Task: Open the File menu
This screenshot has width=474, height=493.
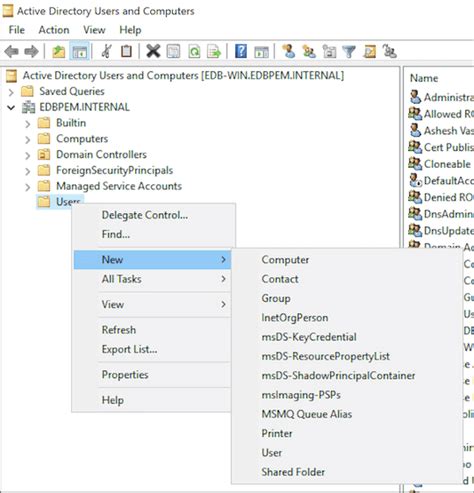Action: (x=17, y=30)
